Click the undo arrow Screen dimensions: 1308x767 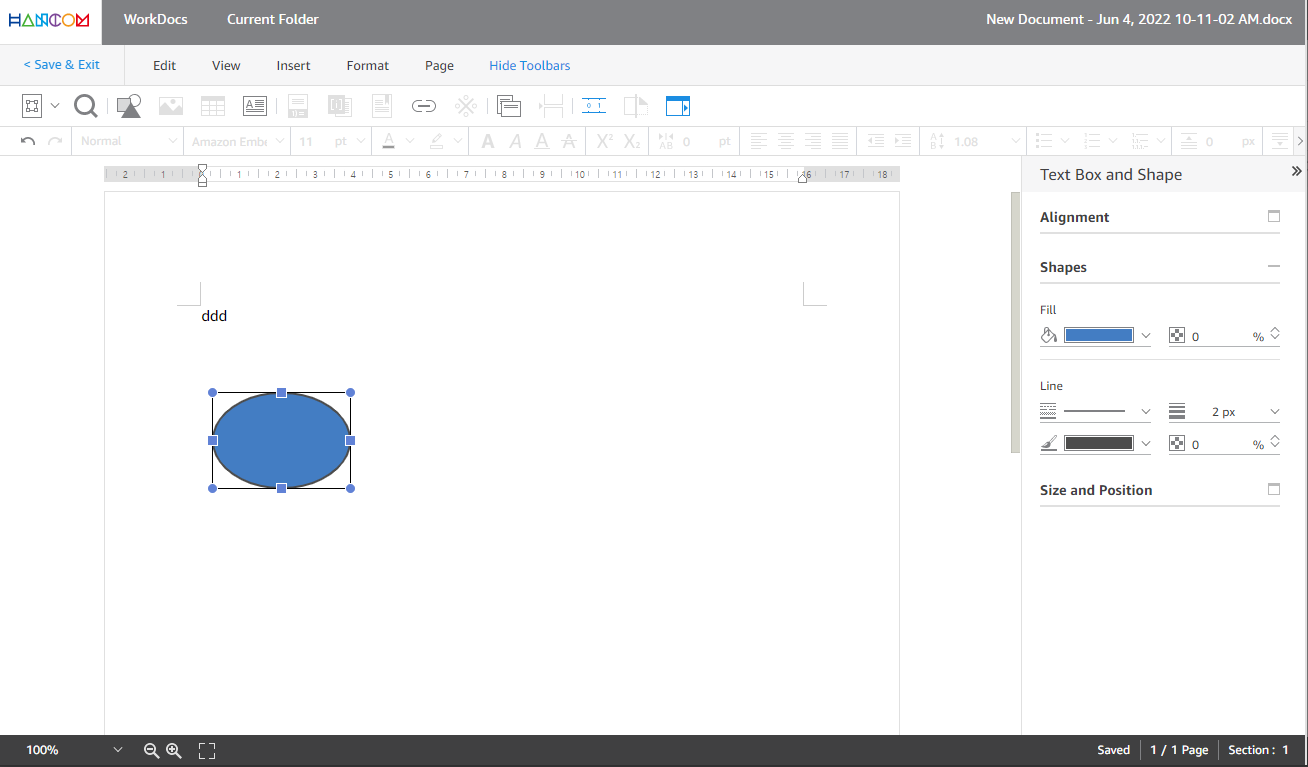tap(28, 141)
